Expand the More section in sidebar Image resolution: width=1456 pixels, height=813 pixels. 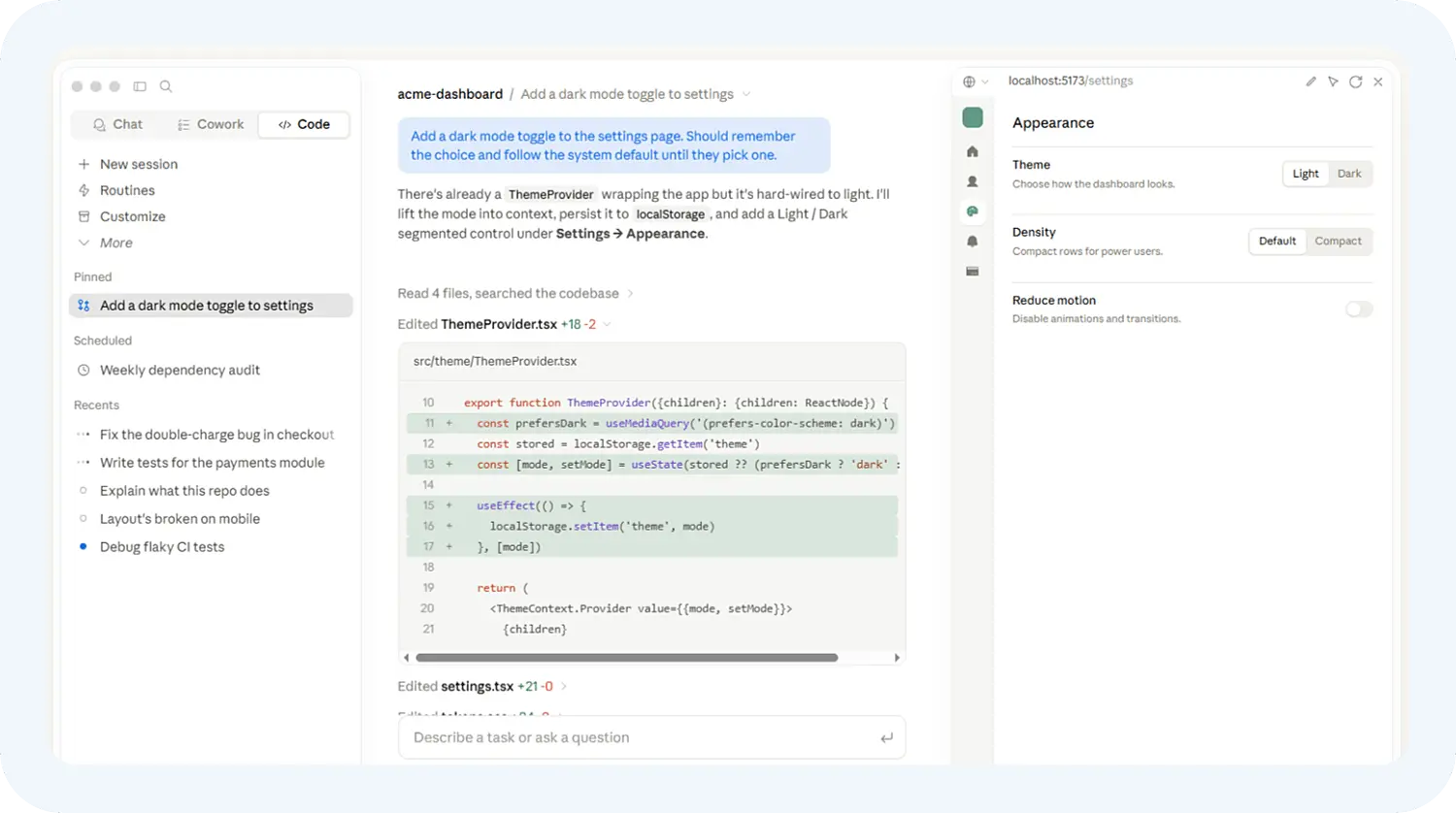pyautogui.click(x=116, y=243)
